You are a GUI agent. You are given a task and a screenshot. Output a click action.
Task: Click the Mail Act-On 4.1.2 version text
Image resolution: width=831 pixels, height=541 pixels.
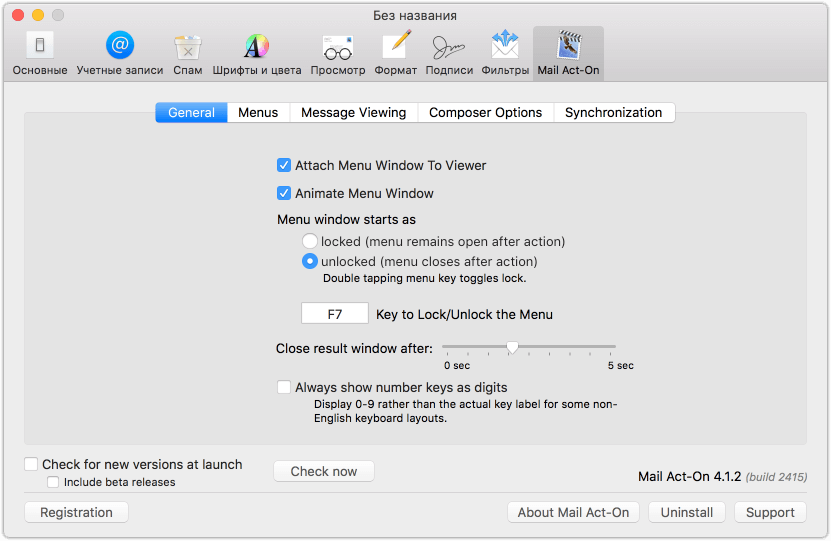[x=689, y=476]
